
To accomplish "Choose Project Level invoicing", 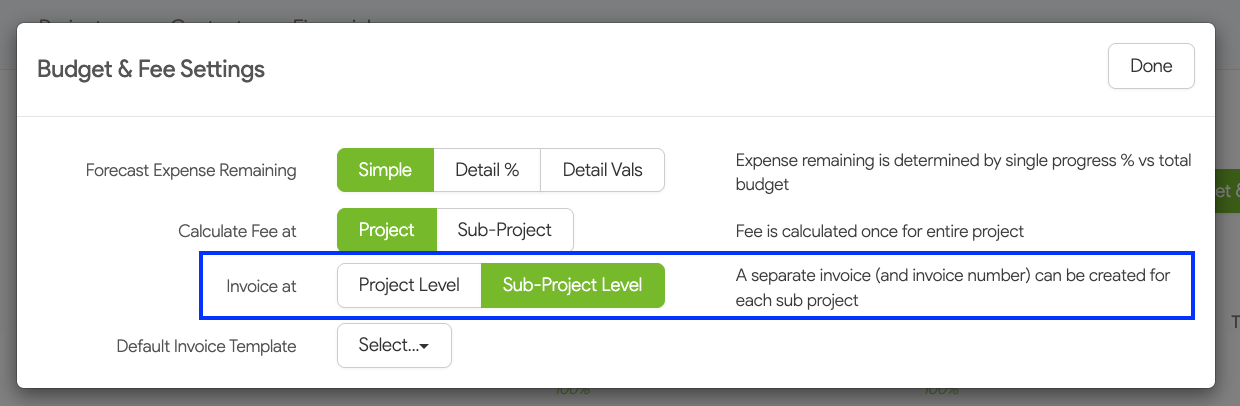I will tap(409, 285).
